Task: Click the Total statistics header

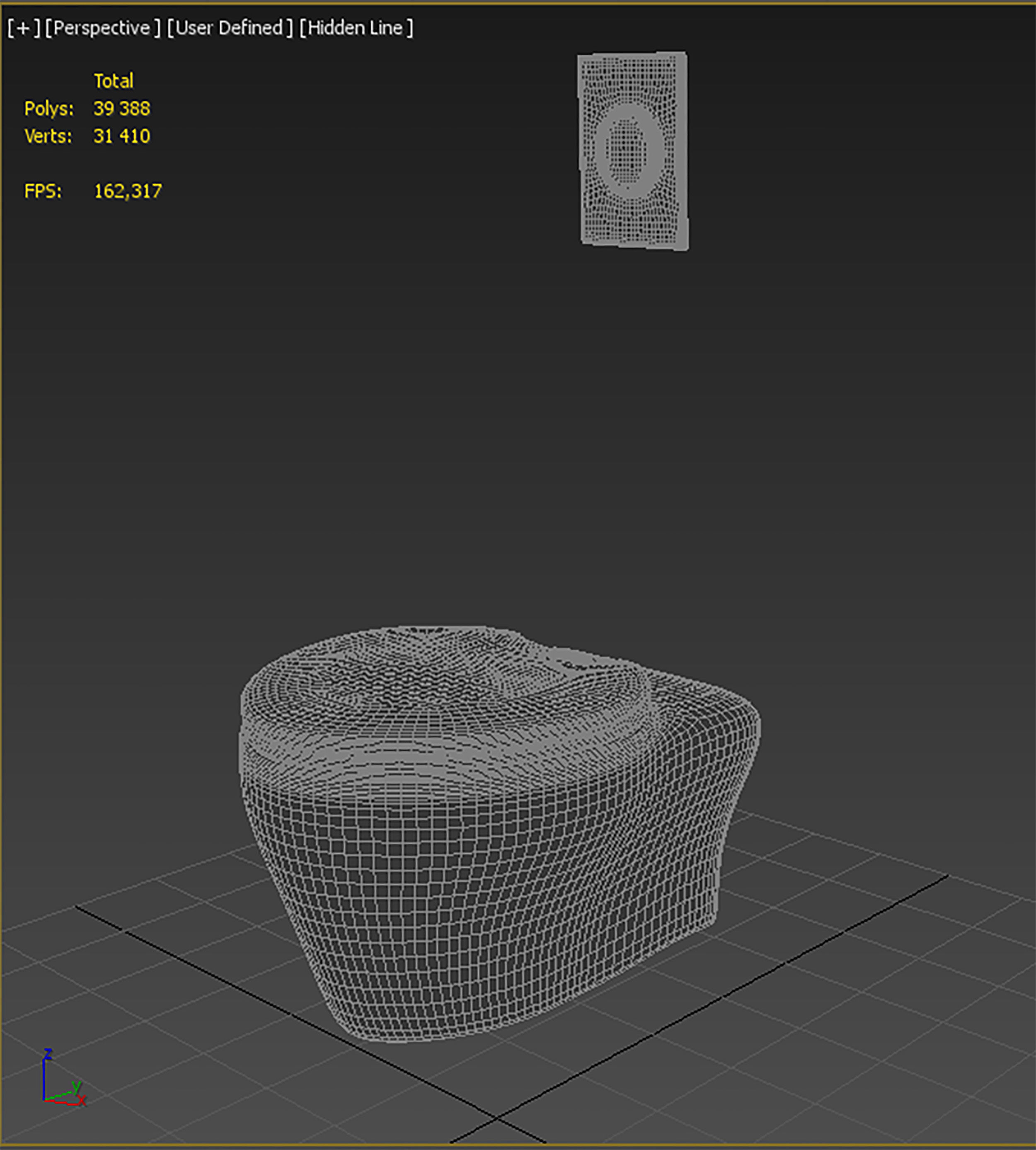Action: tap(114, 81)
